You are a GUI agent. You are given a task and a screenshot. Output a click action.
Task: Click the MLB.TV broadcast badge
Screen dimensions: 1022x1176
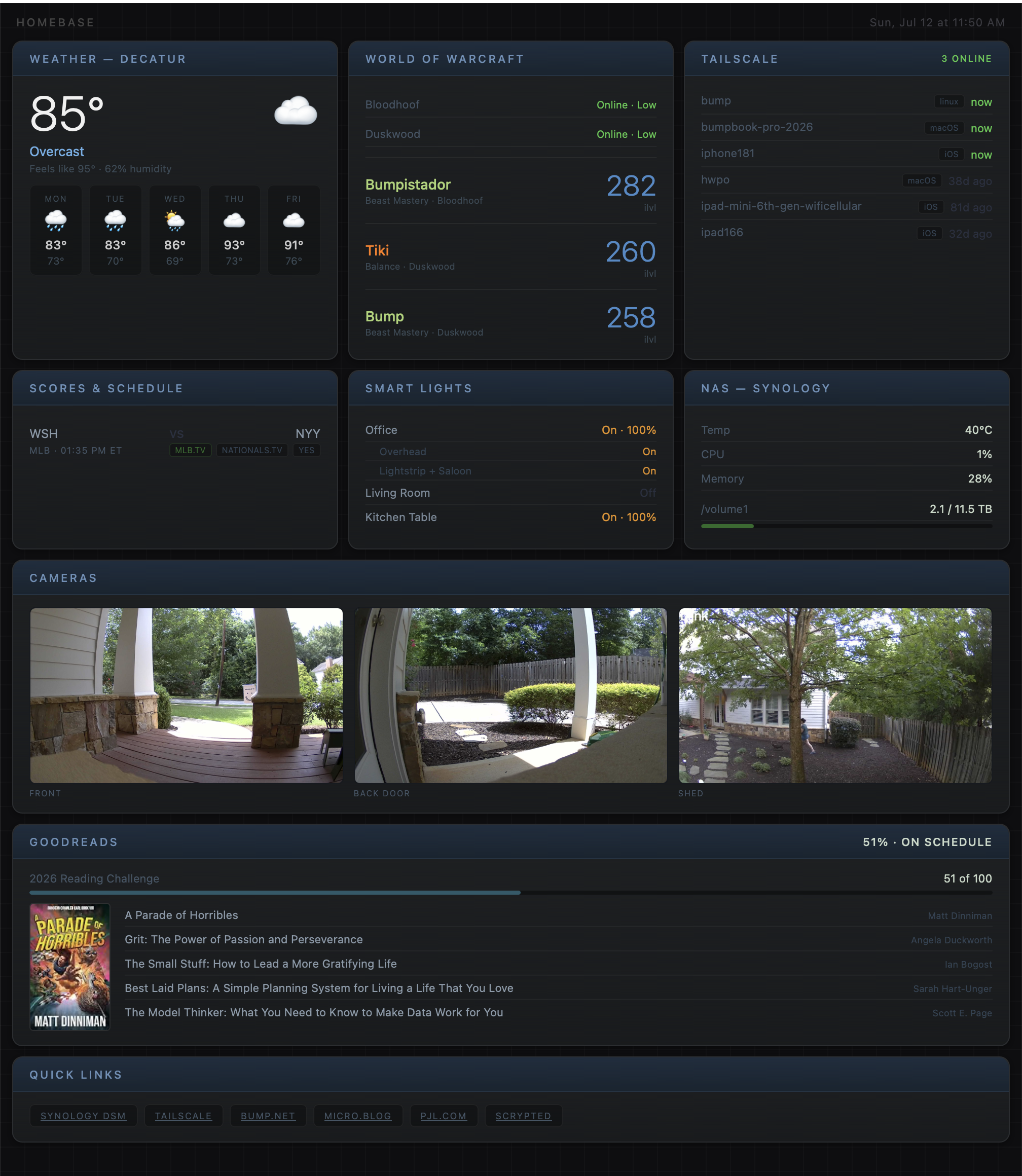[191, 450]
